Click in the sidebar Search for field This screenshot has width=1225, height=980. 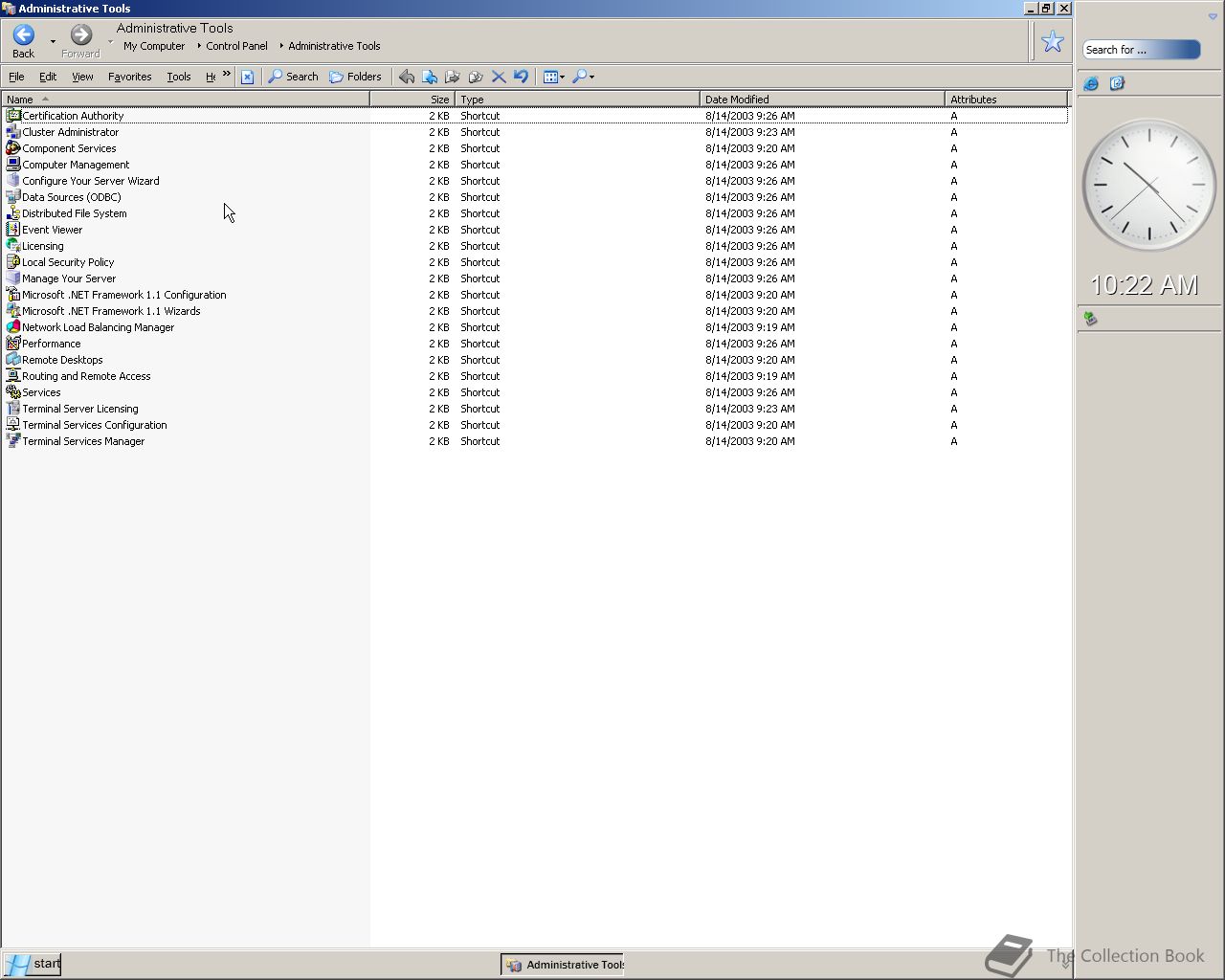[1141, 50]
